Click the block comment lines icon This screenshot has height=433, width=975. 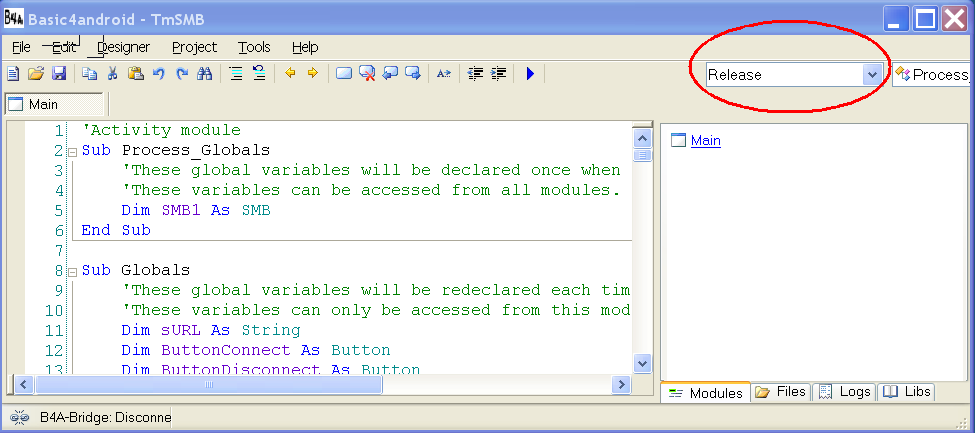(x=236, y=74)
